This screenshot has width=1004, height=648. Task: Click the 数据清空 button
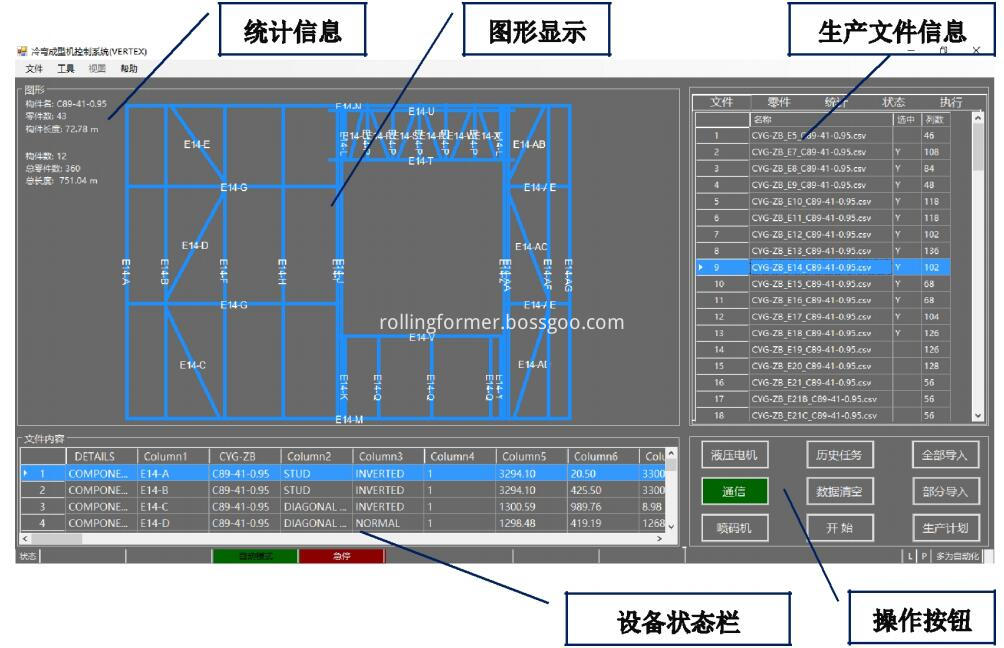click(839, 492)
